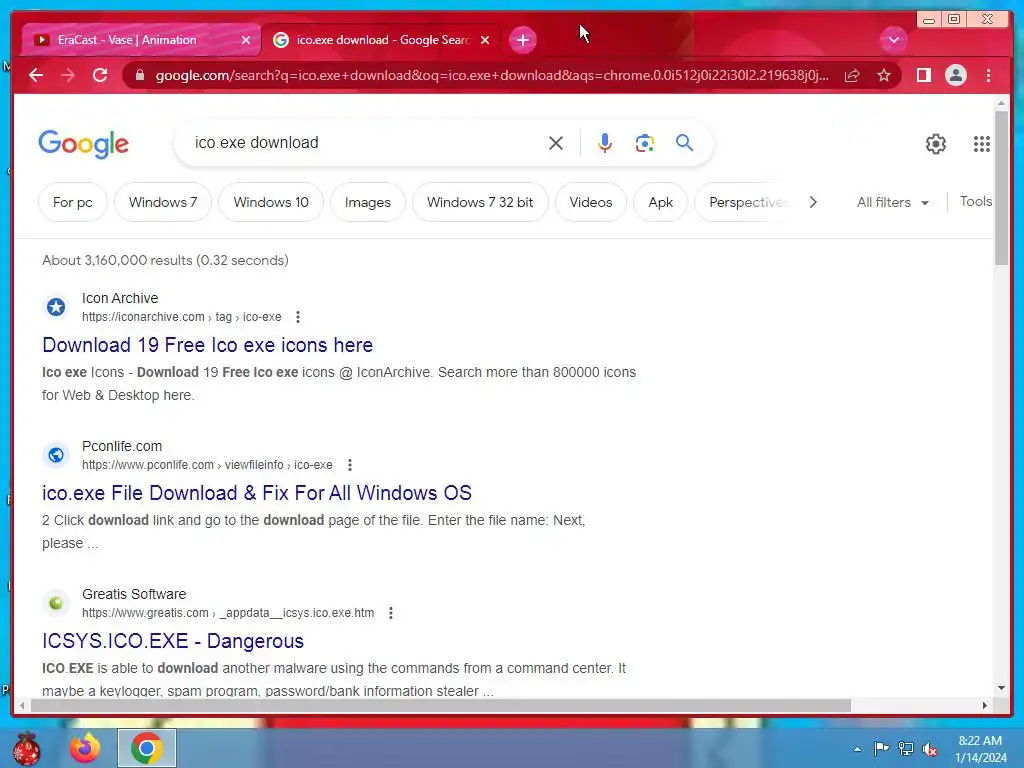Image resolution: width=1024 pixels, height=768 pixels.
Task: Open the search Tools button
Action: click(976, 202)
